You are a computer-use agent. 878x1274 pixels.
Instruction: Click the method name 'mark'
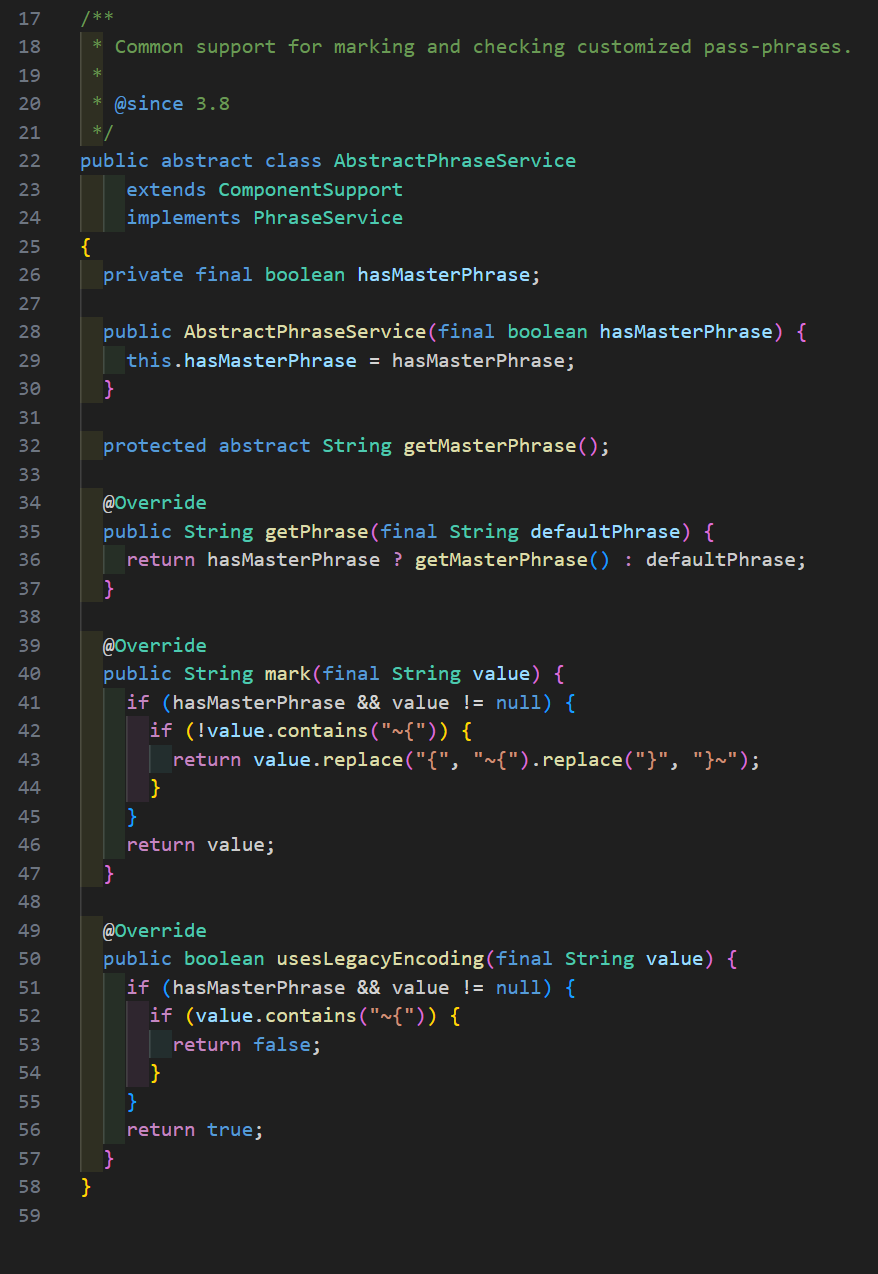[288, 674]
